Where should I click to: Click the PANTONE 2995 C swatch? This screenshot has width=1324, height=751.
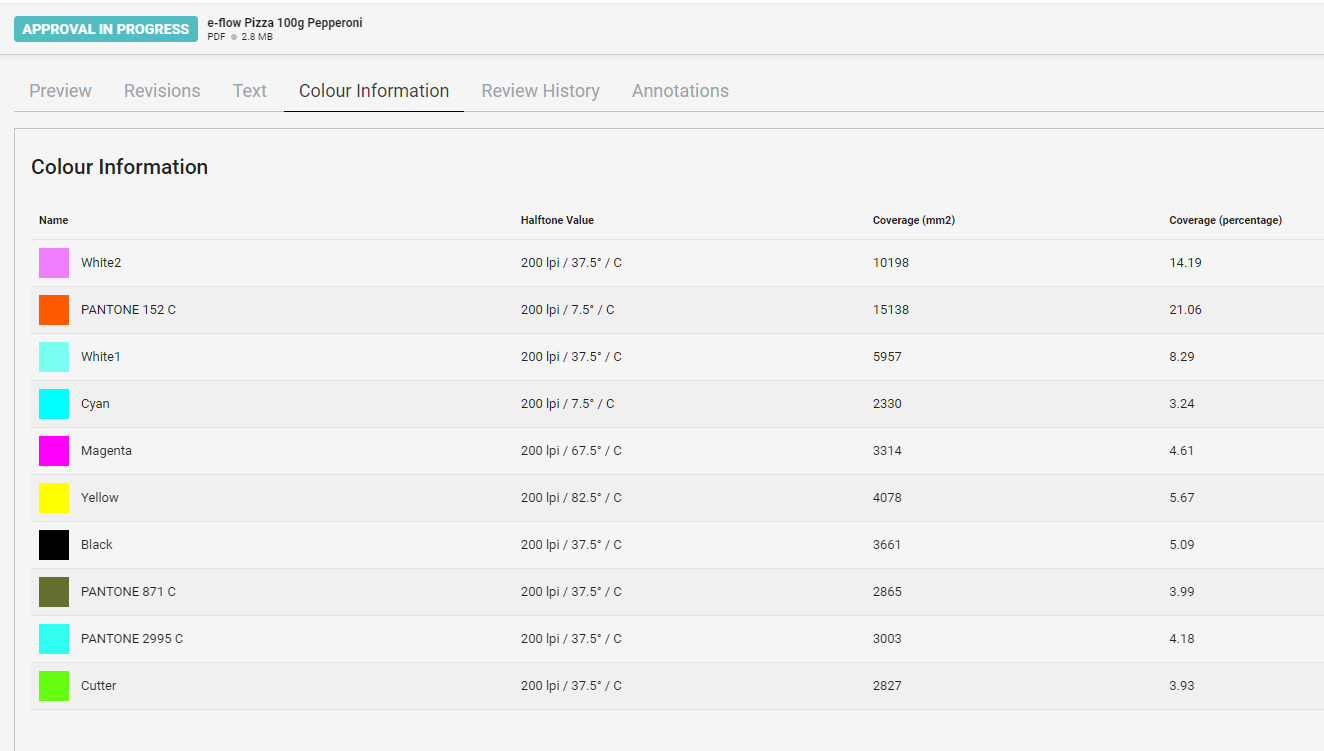[54, 639]
